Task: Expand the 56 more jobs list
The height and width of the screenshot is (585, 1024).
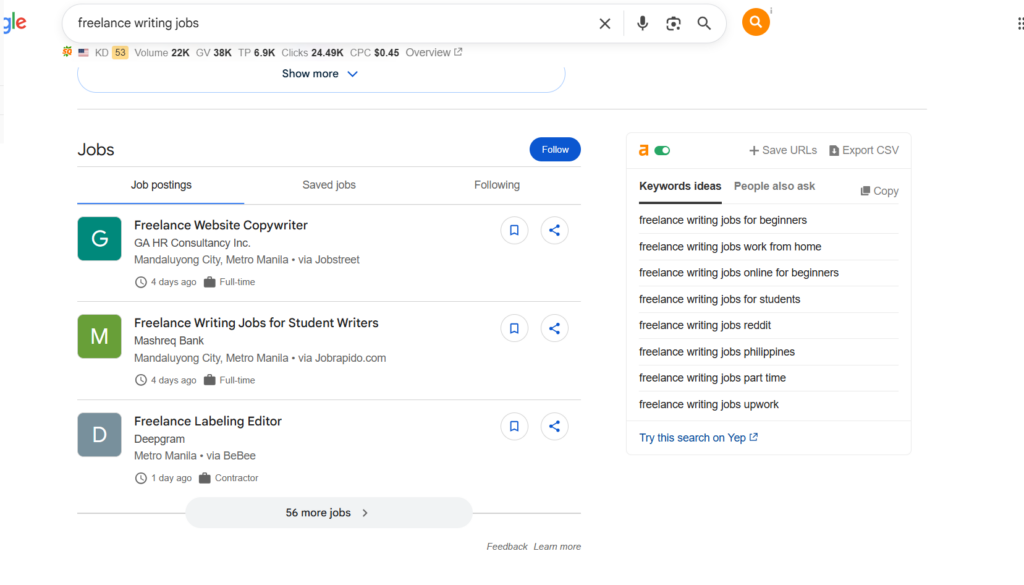Action: tap(328, 513)
